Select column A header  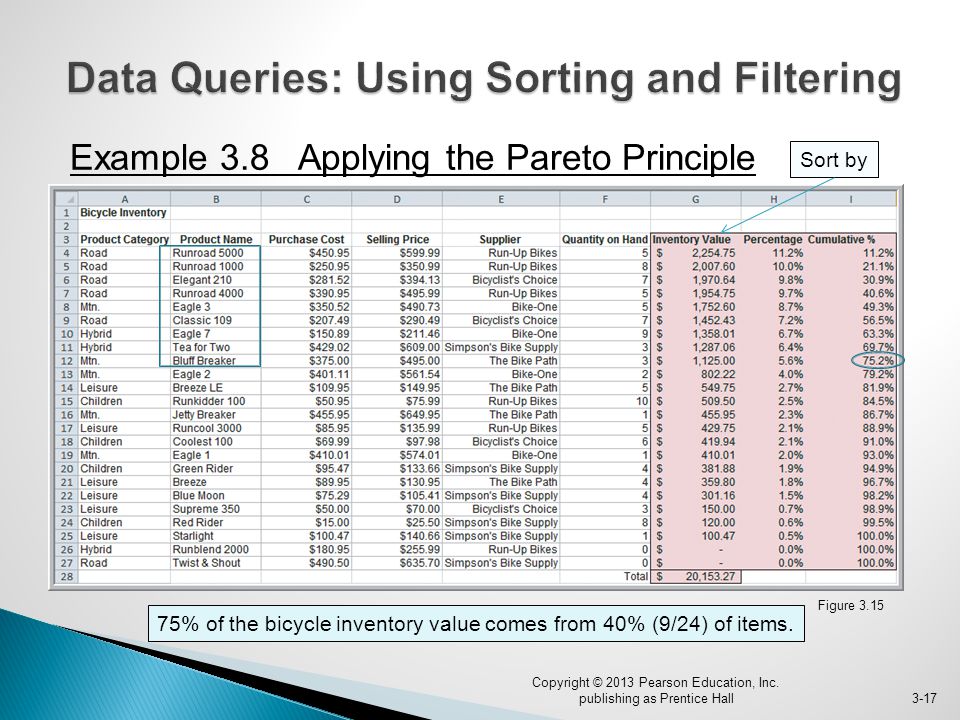coord(124,199)
